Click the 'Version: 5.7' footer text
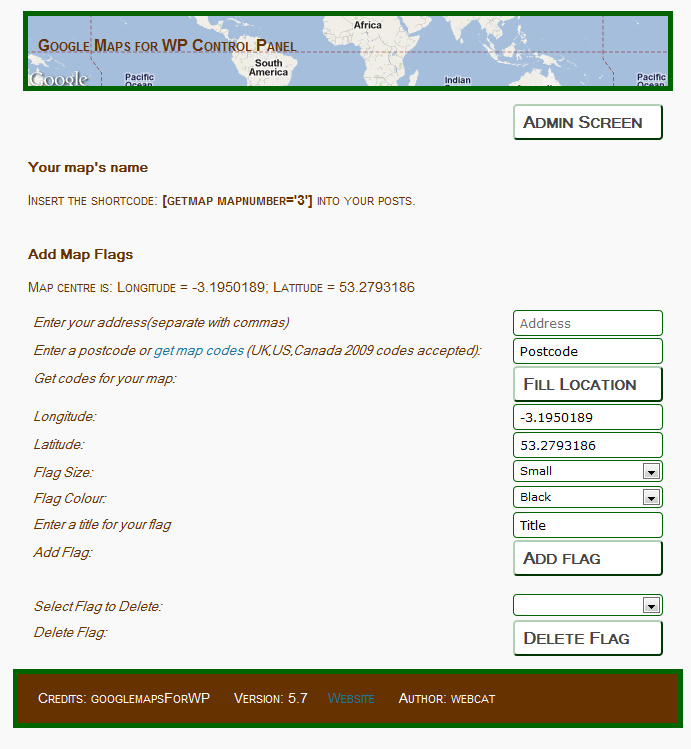Screen dimensions: 691x749 [271, 698]
